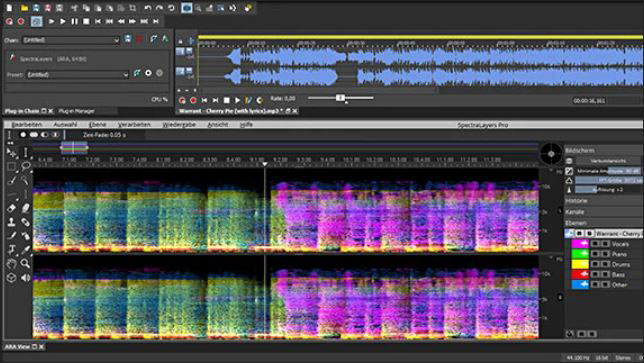Select the move layer arrow tool
The image size is (644, 363).
click(x=12, y=153)
